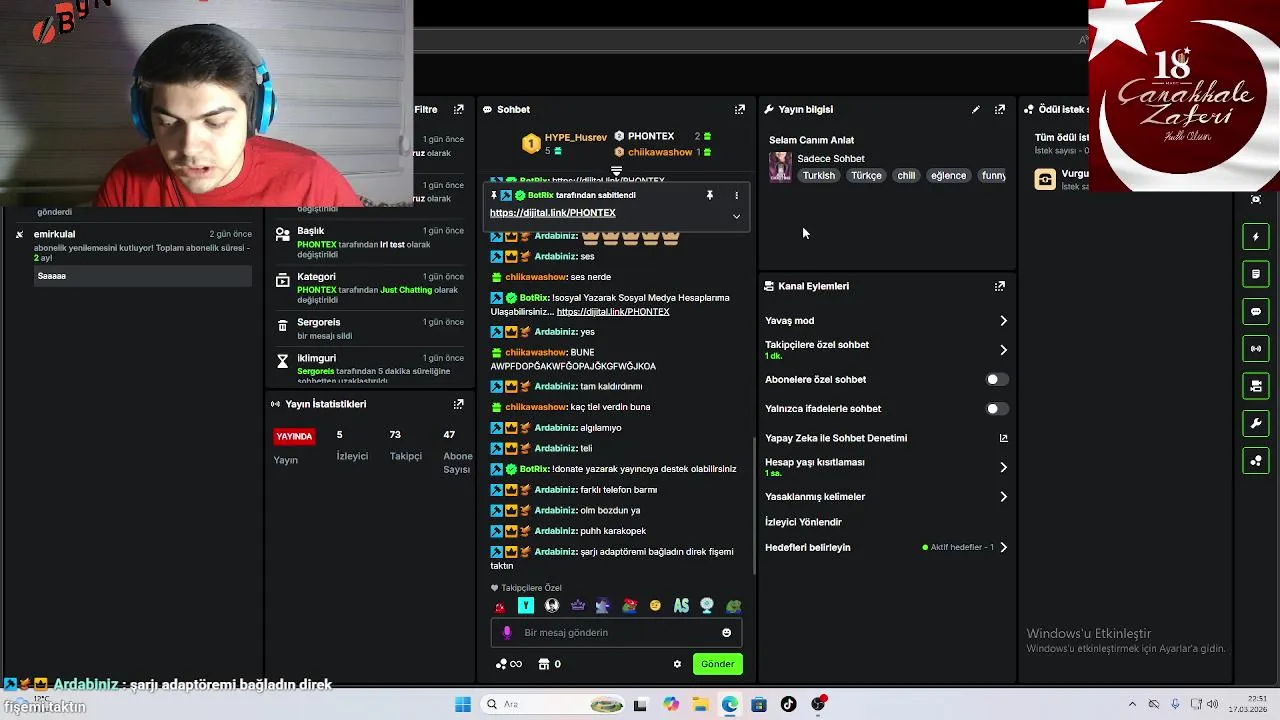Select the Türkçe tag

click(866, 176)
